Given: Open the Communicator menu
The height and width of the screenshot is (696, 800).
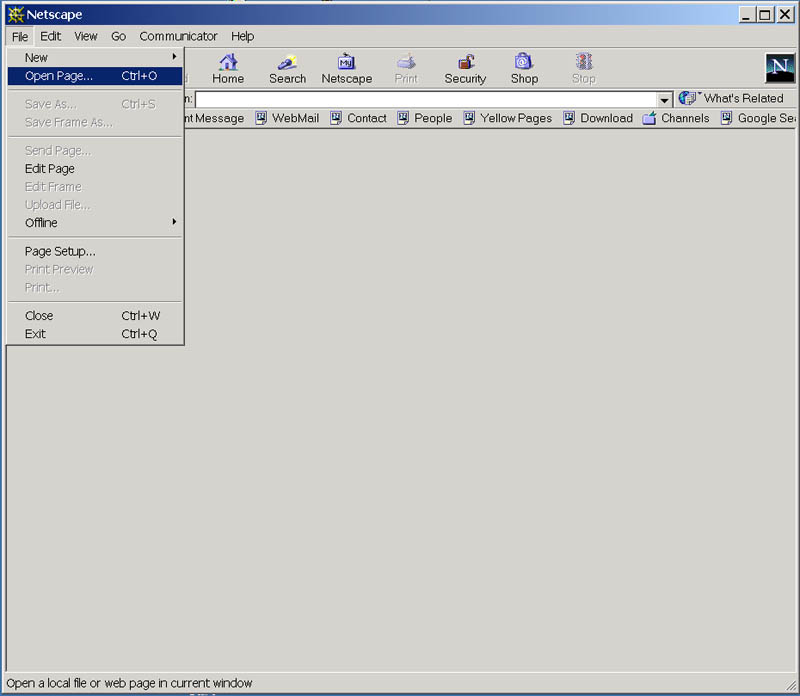Looking at the screenshot, I should (x=178, y=36).
